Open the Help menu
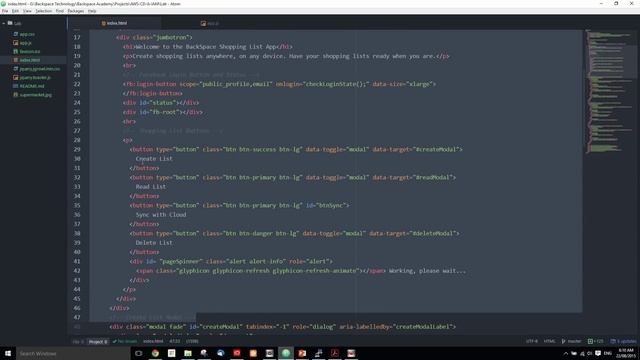Screen dimensions: 640x360 92,11
